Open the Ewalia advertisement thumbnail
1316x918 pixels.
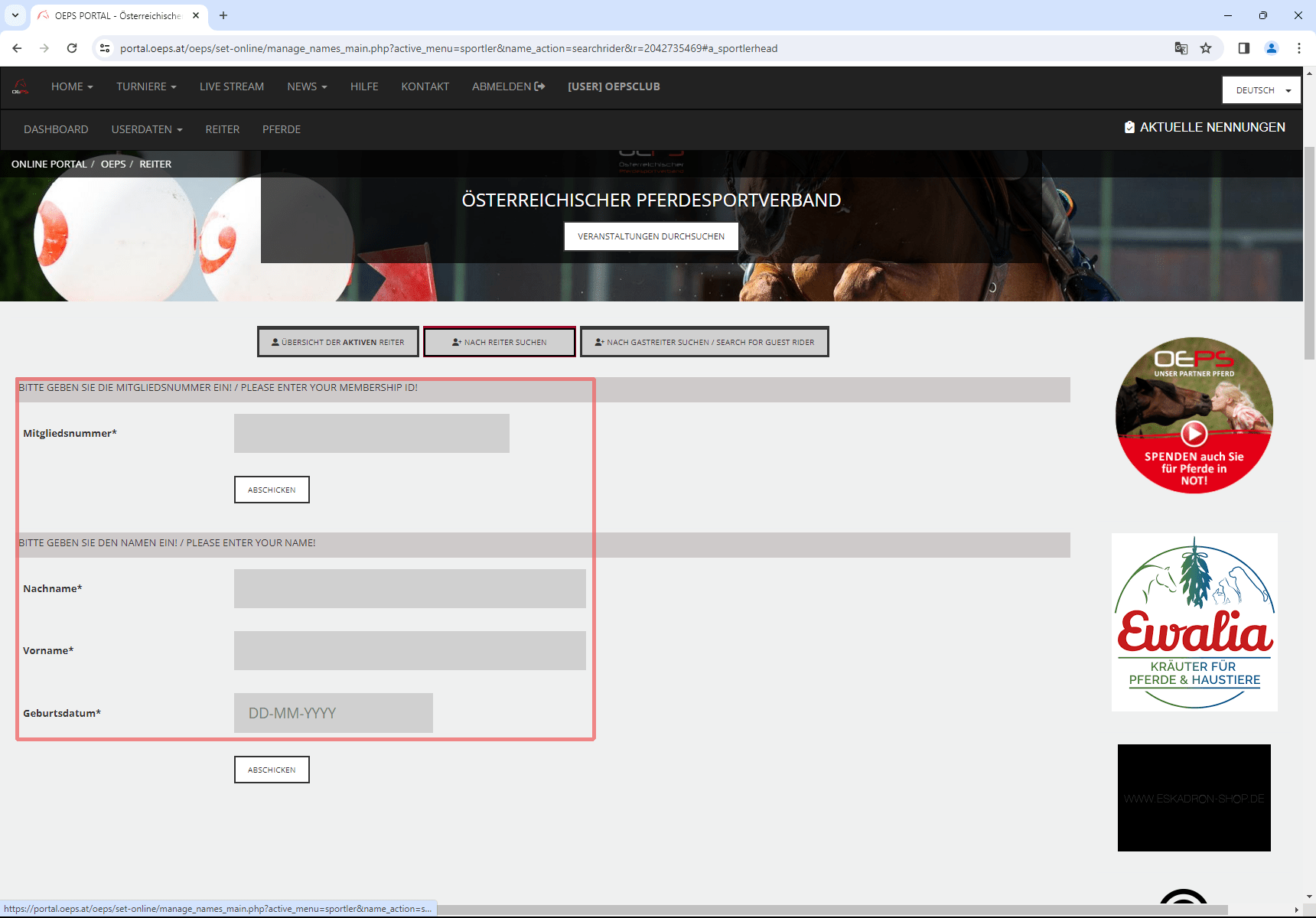pyautogui.click(x=1194, y=622)
